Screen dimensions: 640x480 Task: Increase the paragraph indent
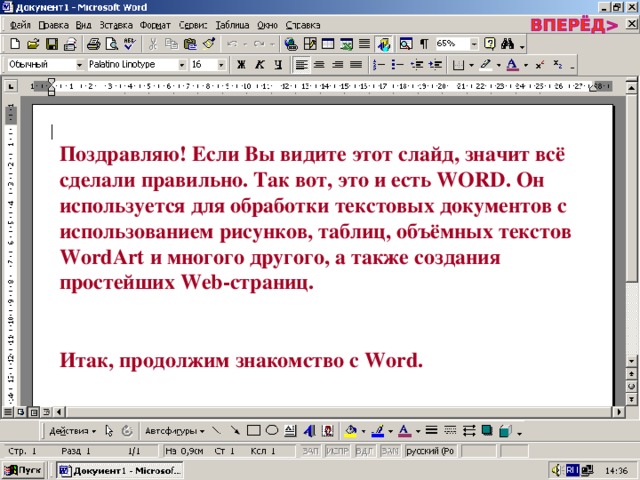(x=436, y=64)
